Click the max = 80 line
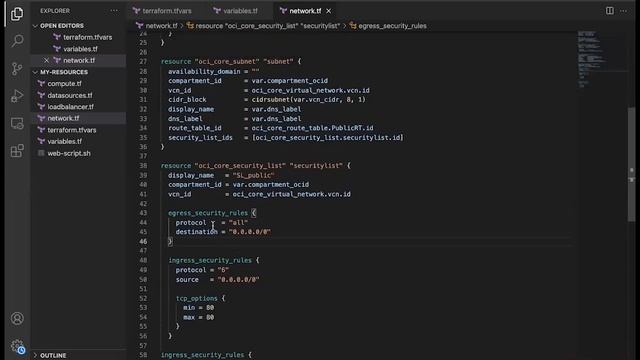Screen dimensions: 640x360 (x=198, y=317)
